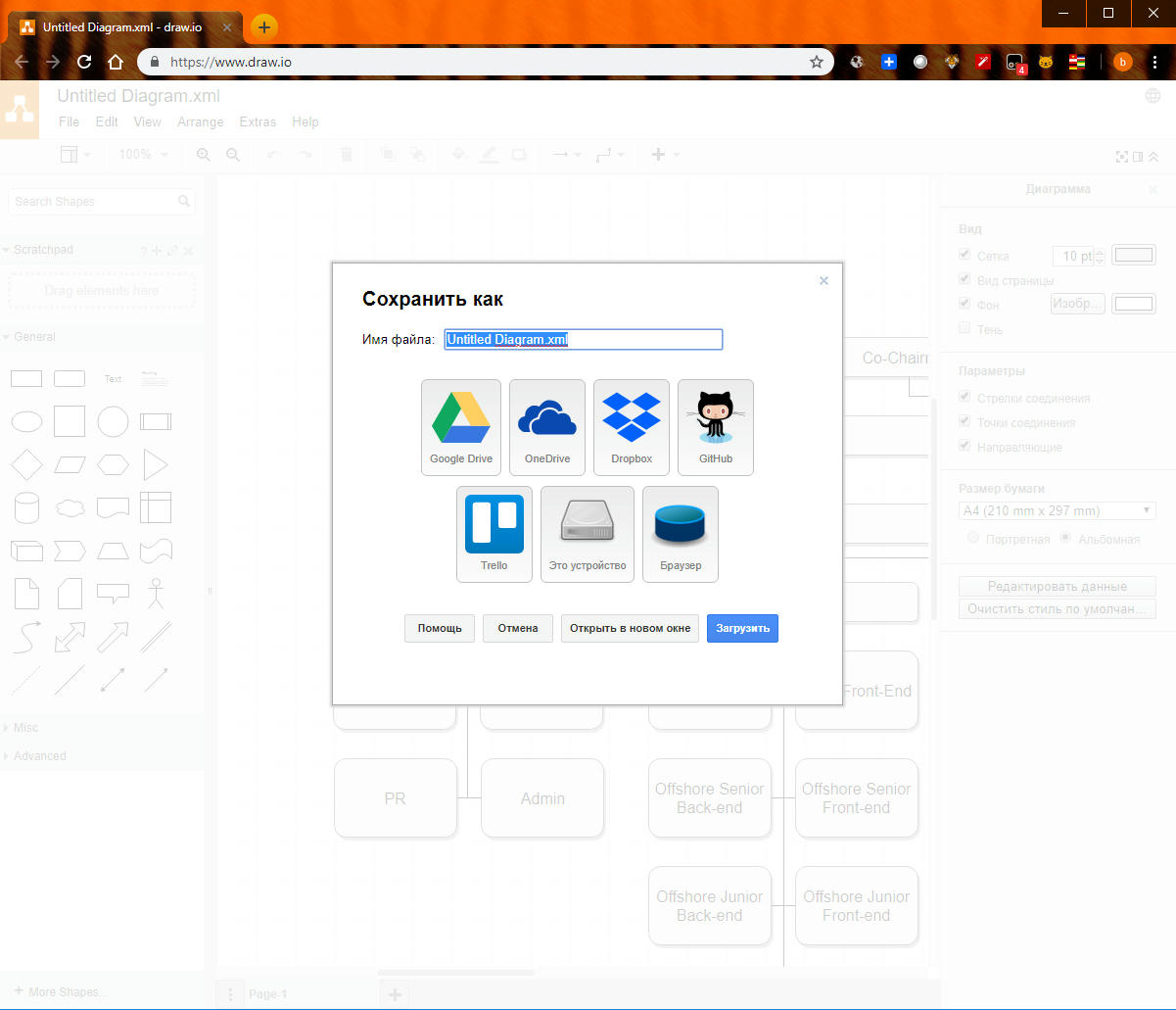Select 'Портретная' orientation radio
Image resolution: width=1176 pixels, height=1010 pixels.
[973, 538]
